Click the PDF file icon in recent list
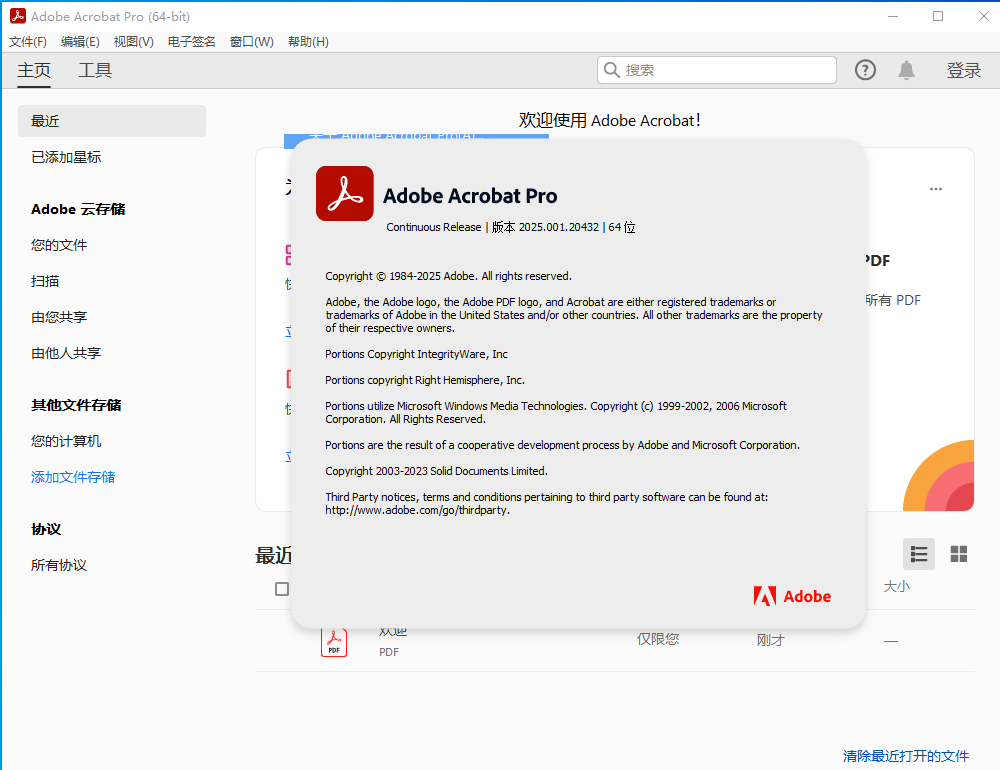Viewport: 1000px width, 770px height. (334, 641)
